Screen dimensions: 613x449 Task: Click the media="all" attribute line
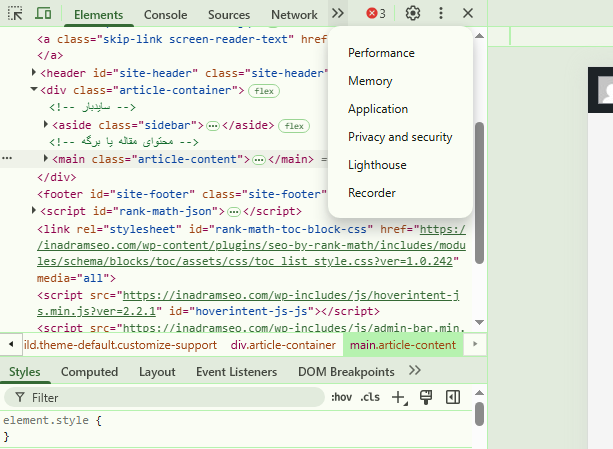(x=76, y=278)
